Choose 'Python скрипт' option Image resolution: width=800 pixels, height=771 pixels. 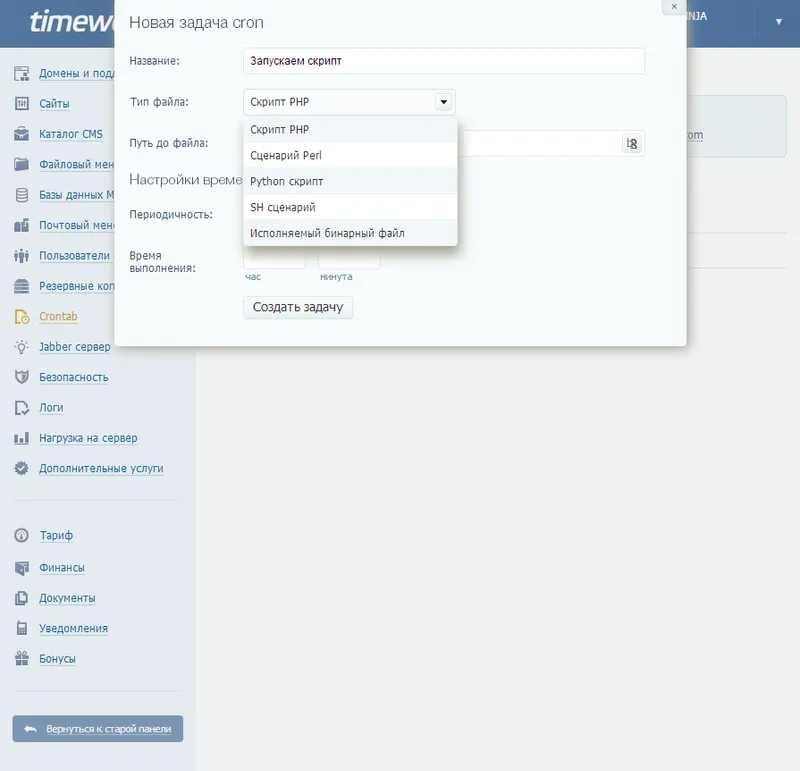tap(350, 181)
